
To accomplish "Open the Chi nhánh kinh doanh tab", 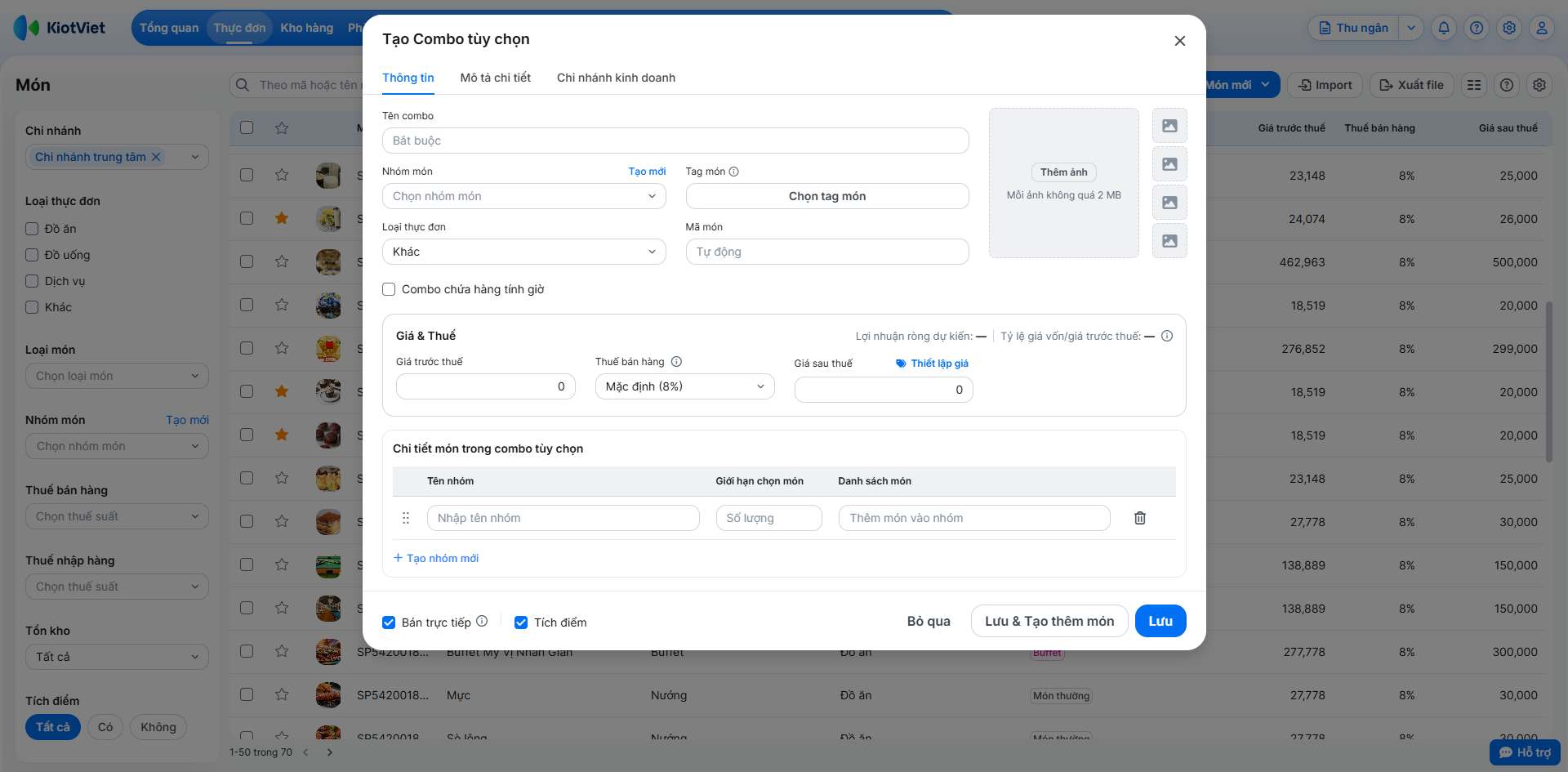I will (616, 78).
